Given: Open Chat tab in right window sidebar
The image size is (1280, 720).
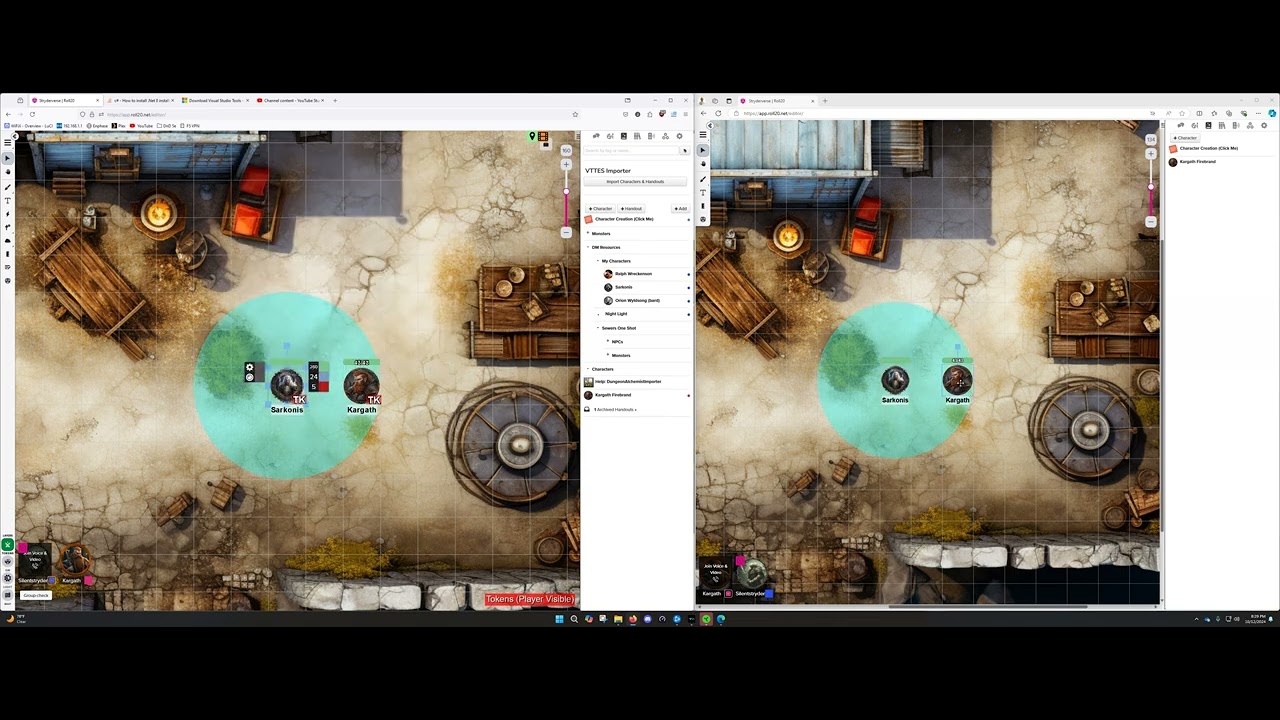Looking at the screenshot, I should tap(1181, 126).
